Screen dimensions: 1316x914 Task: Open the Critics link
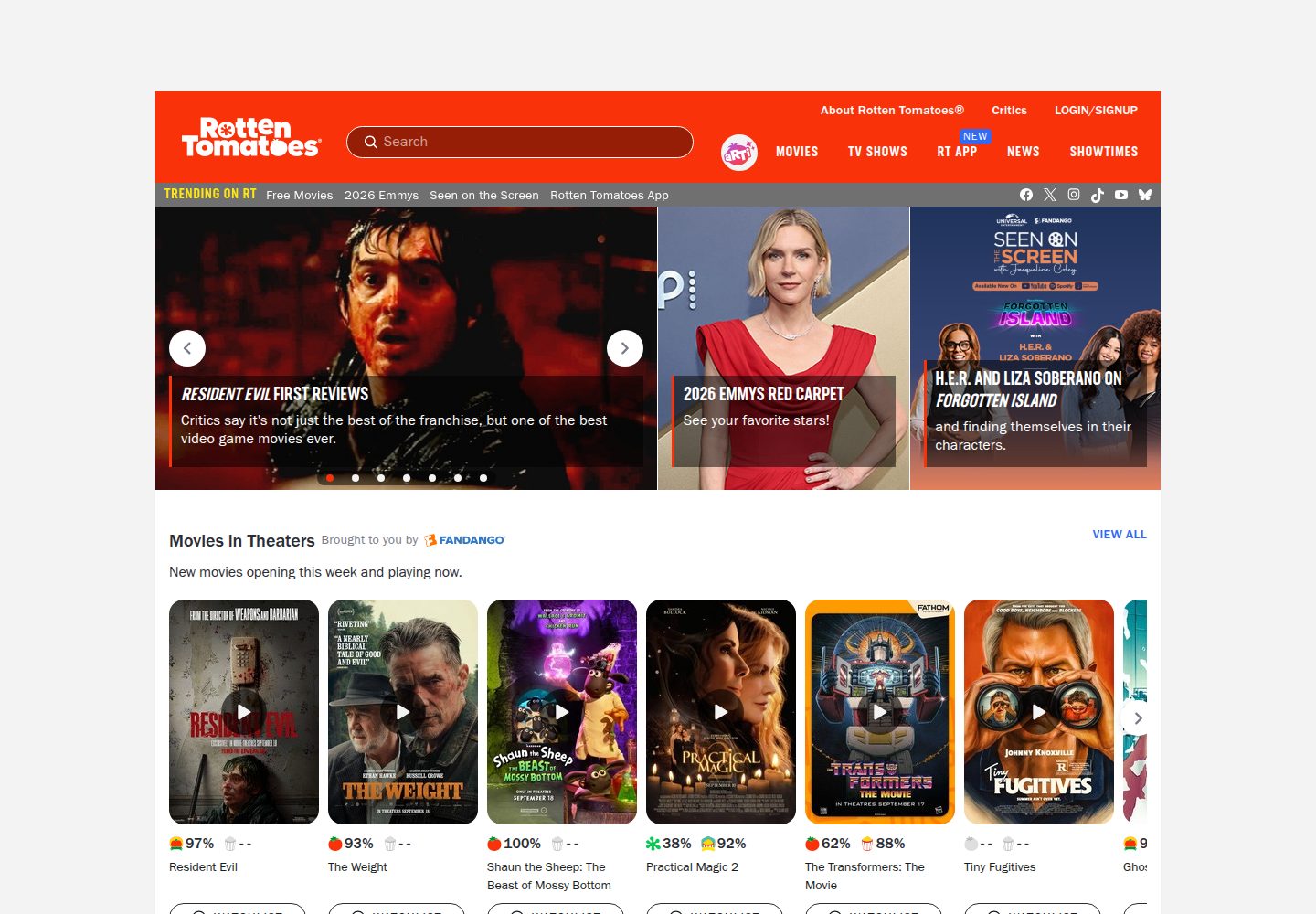(x=1009, y=111)
